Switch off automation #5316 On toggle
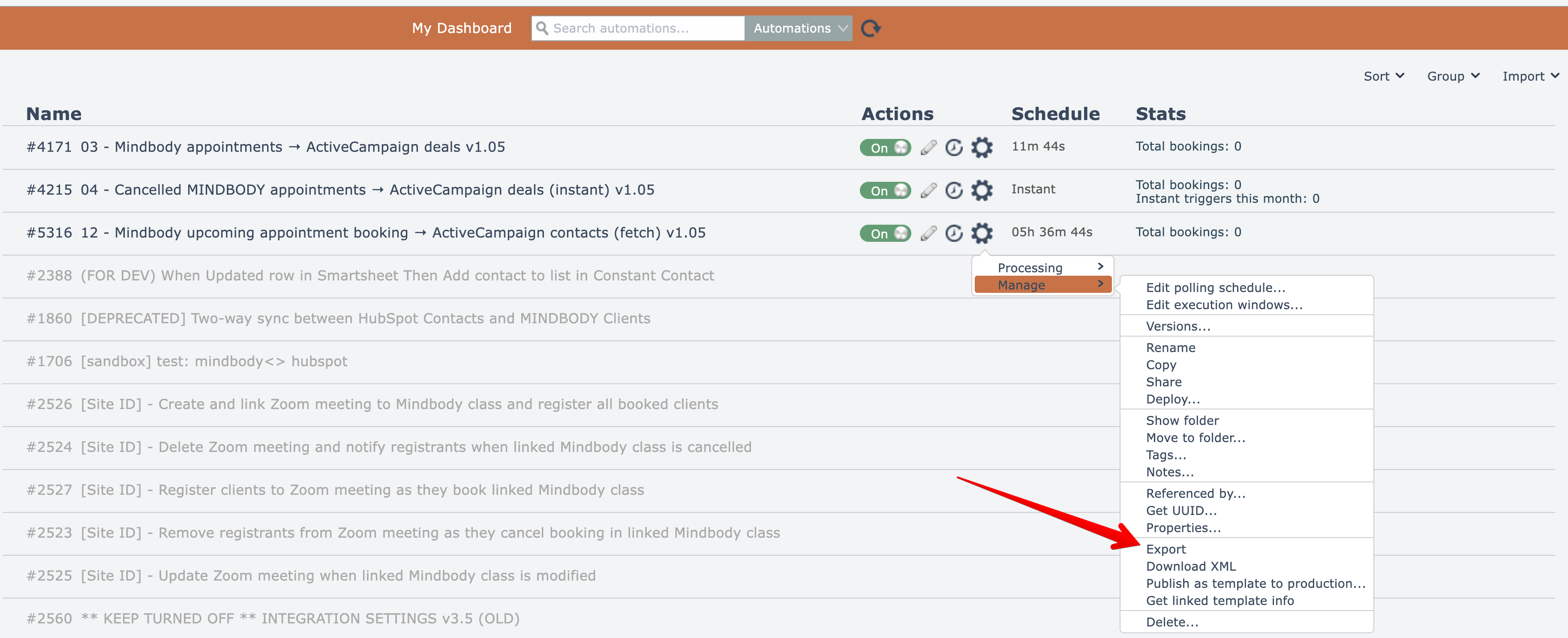The height and width of the screenshot is (638, 1568). [885, 233]
